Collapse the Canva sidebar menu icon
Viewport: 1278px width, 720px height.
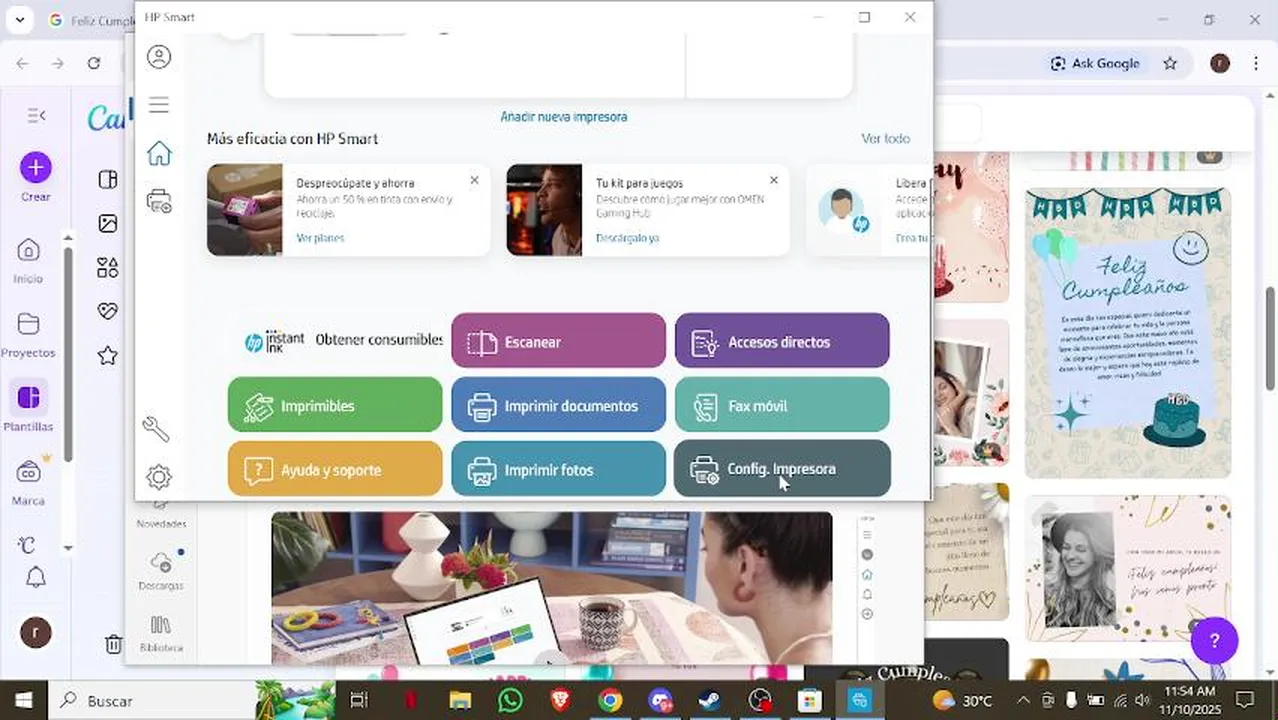tap(36, 116)
